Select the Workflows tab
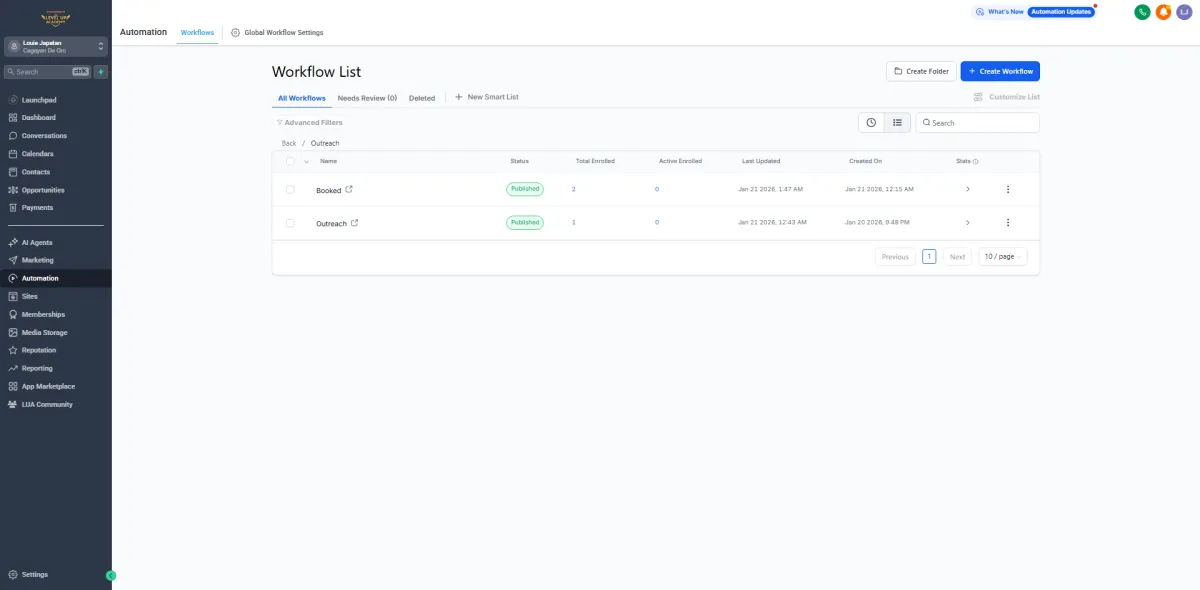The height and width of the screenshot is (590, 1200). click(197, 32)
